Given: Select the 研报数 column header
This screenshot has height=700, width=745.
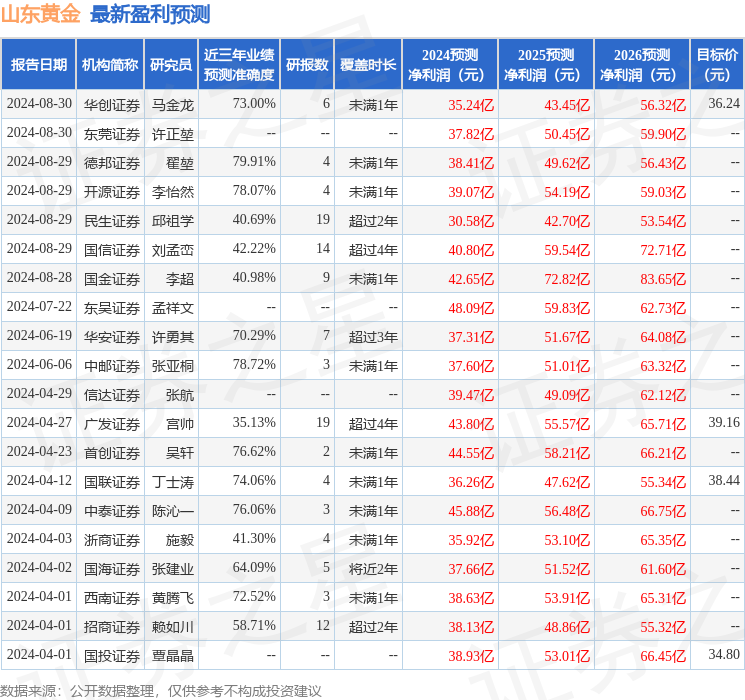Looking at the screenshot, I should (307, 65).
